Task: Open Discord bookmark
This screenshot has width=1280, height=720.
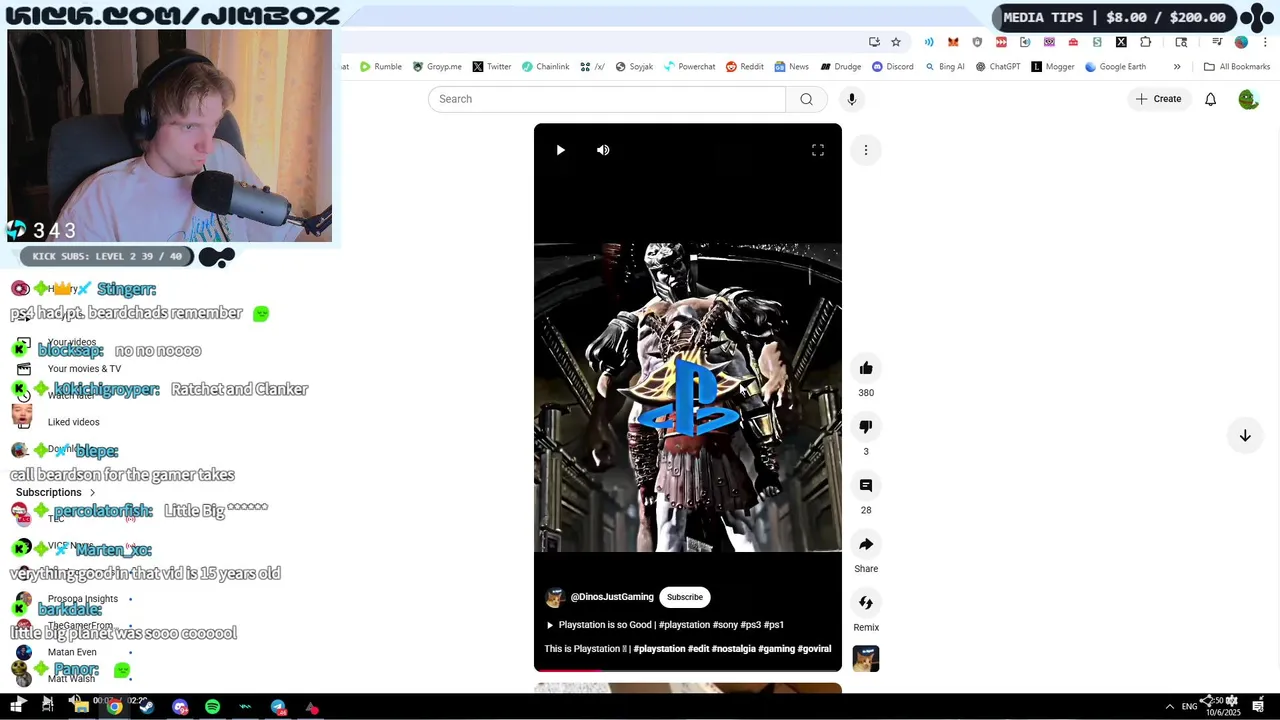Action: click(x=893, y=67)
